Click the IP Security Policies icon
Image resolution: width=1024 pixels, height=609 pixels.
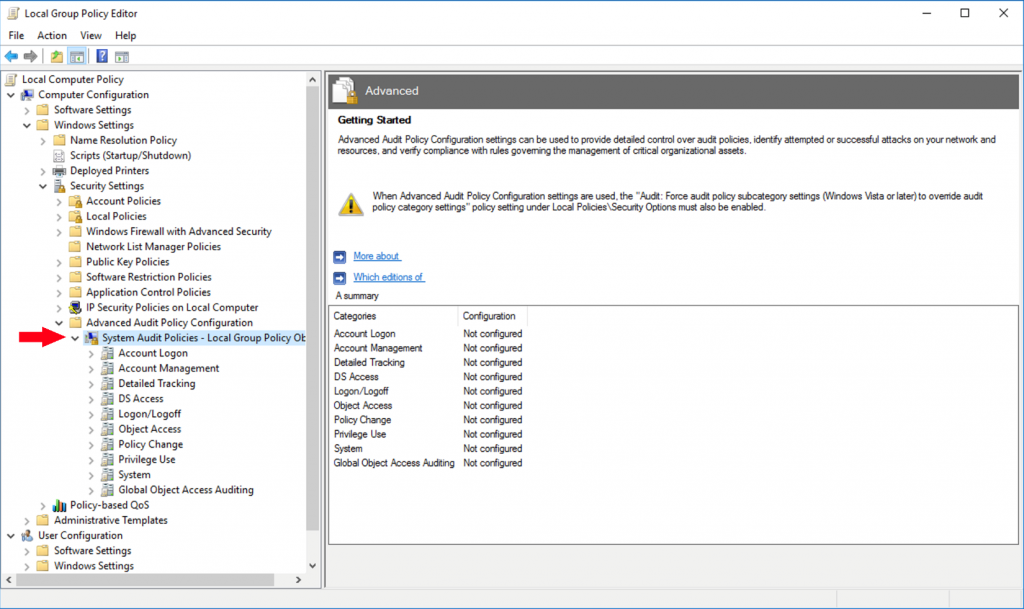(x=76, y=308)
